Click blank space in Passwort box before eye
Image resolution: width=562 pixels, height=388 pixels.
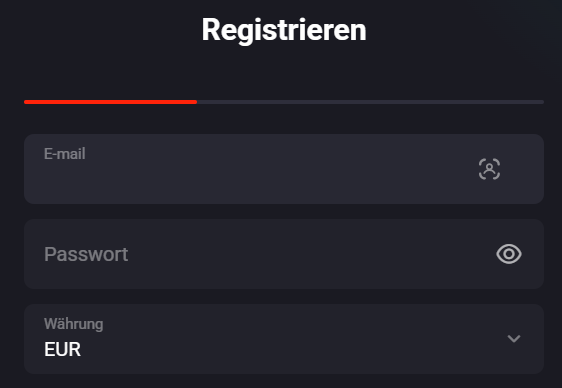pos(308,254)
